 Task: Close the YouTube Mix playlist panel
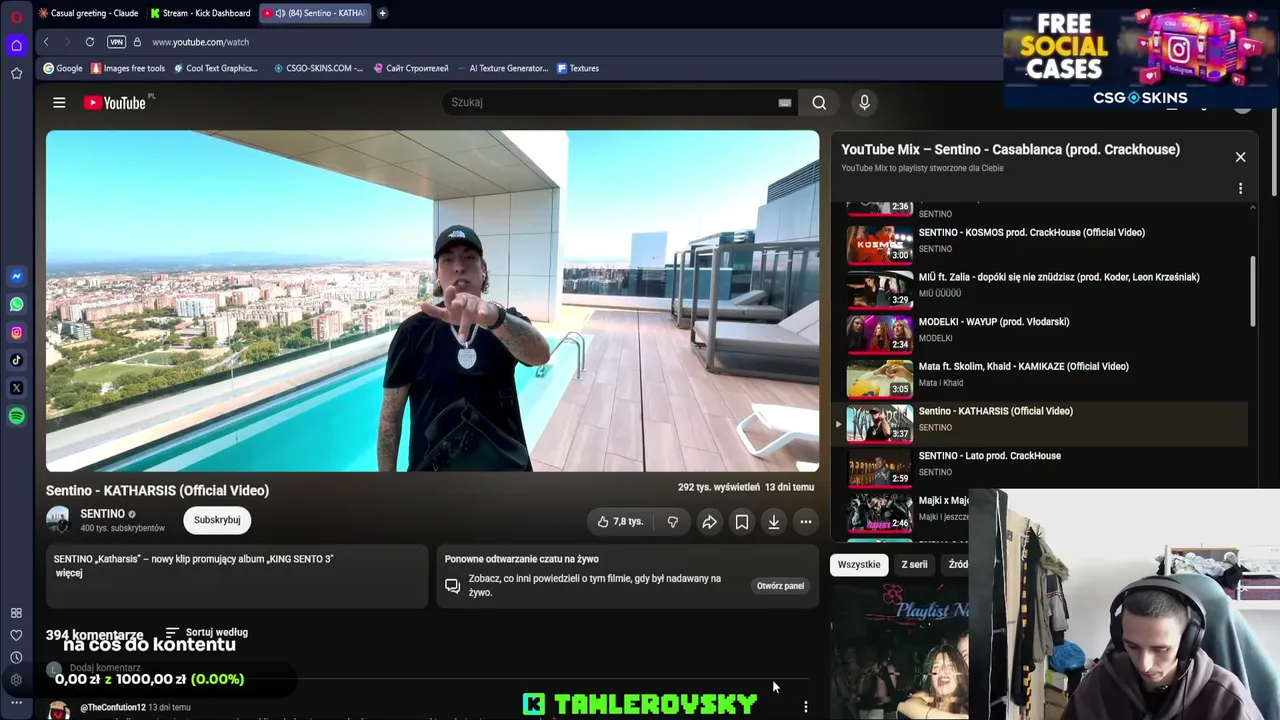1241,157
